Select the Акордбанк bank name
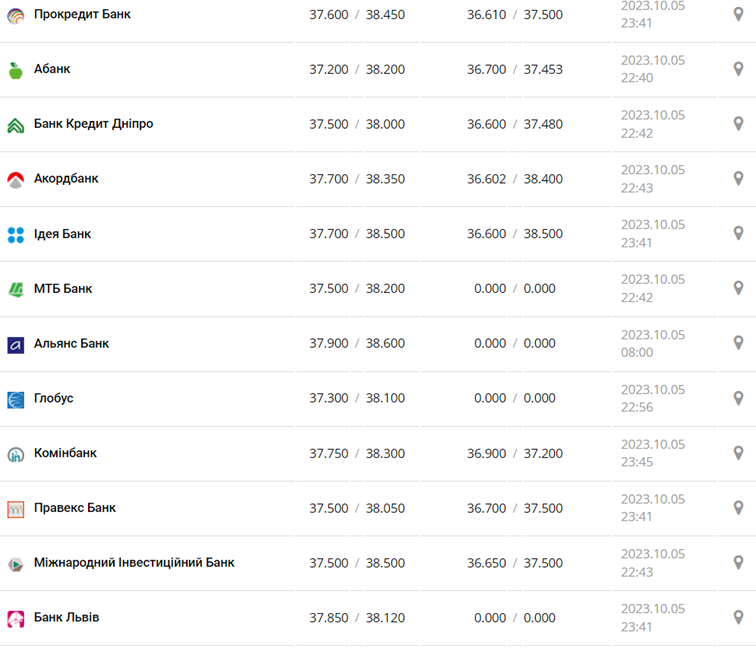The width and height of the screenshot is (756, 658). [66, 179]
